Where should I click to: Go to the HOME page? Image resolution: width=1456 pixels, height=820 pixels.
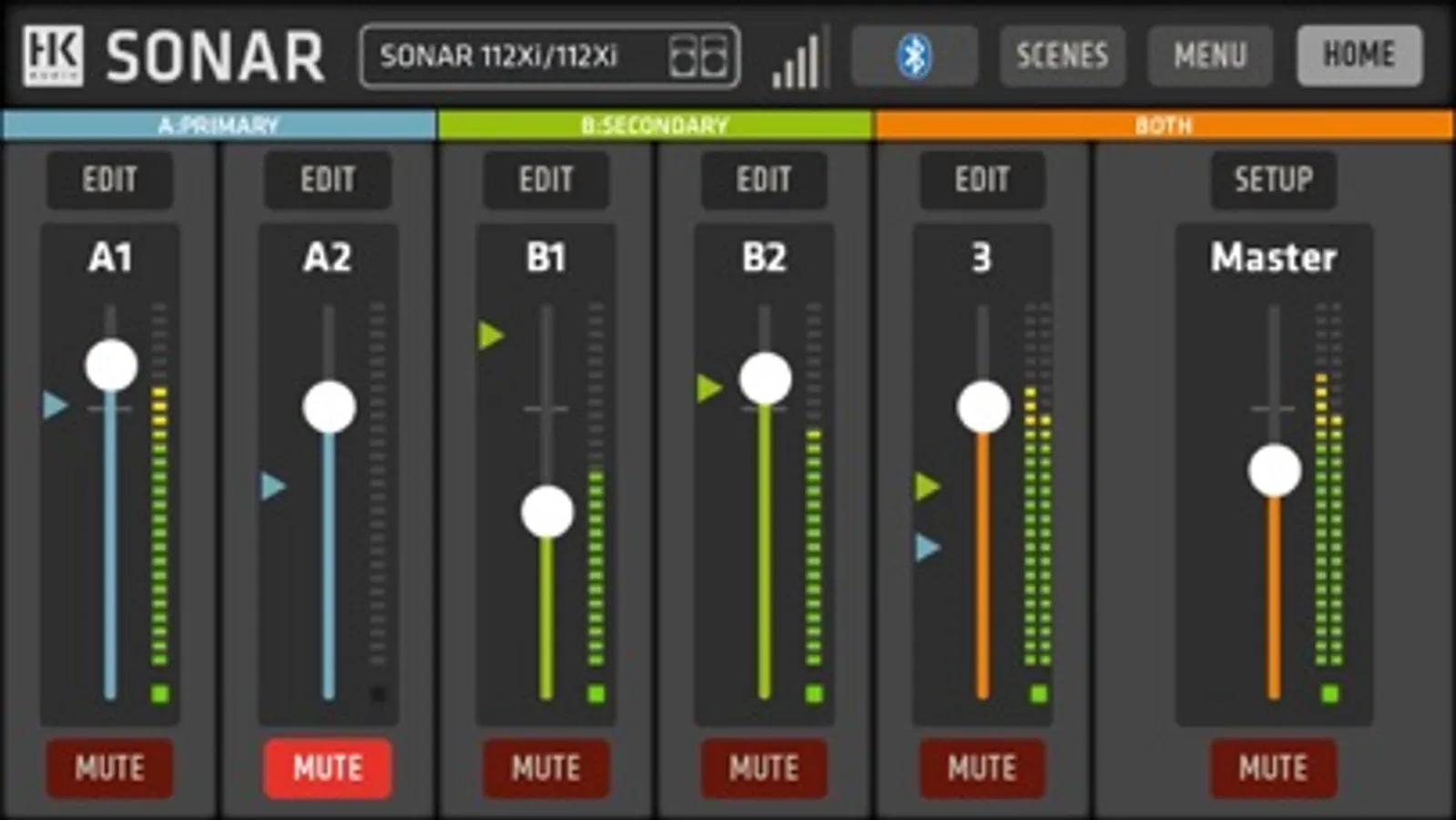(x=1359, y=56)
